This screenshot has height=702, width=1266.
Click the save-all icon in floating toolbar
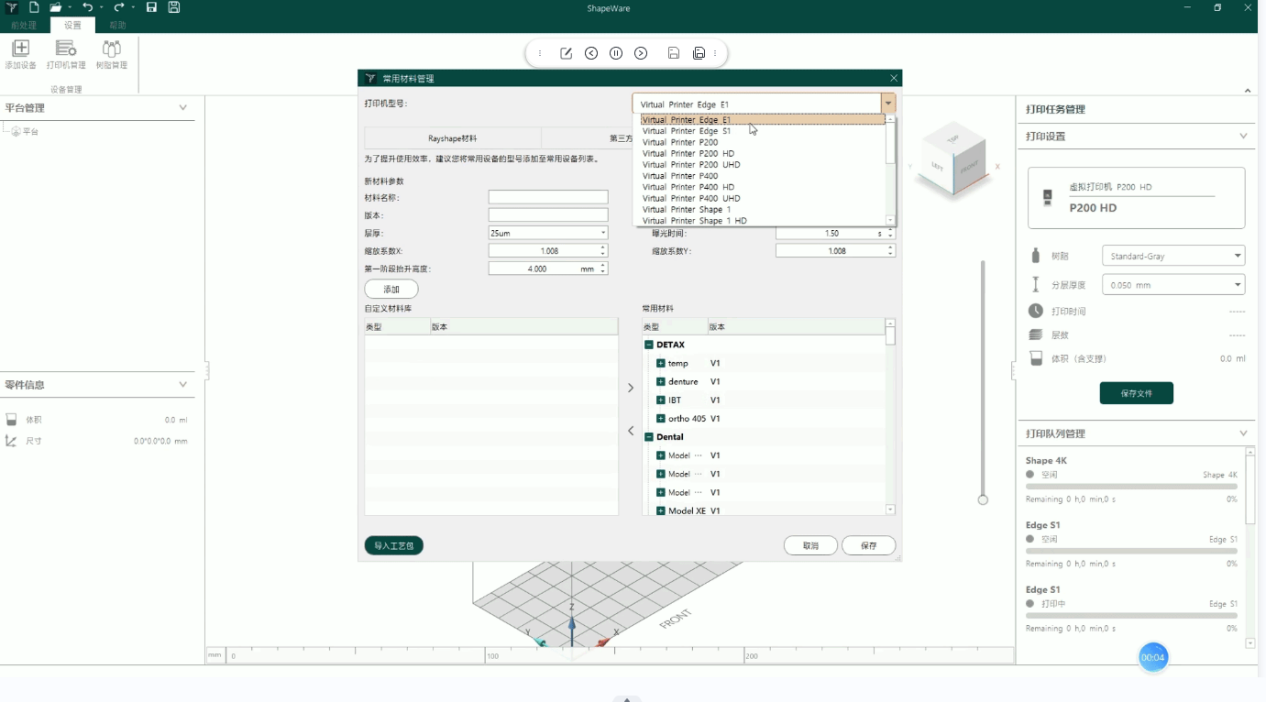pos(699,54)
